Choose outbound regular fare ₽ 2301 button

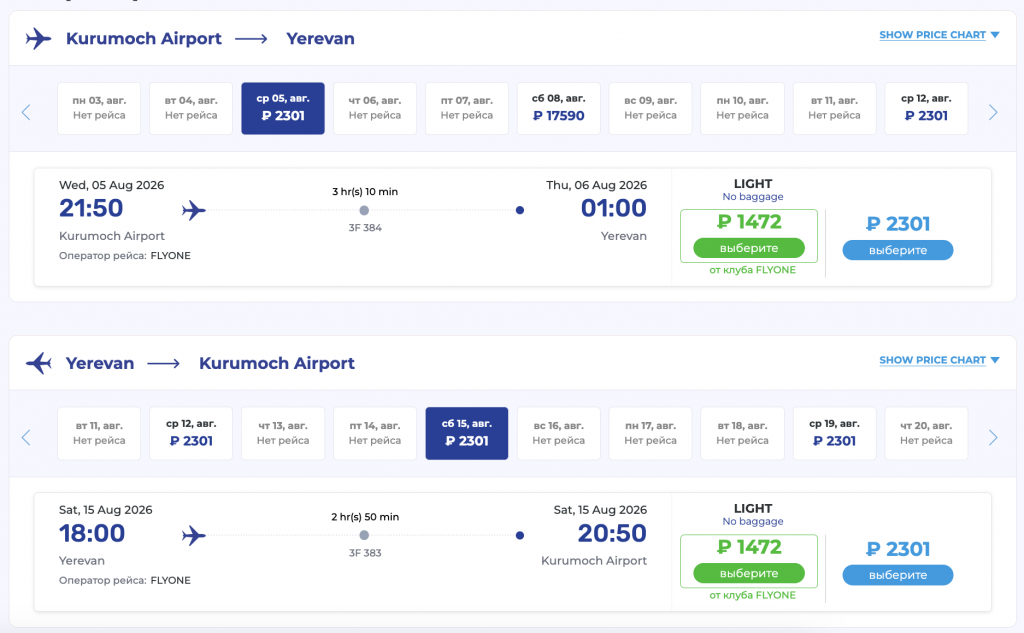897,250
